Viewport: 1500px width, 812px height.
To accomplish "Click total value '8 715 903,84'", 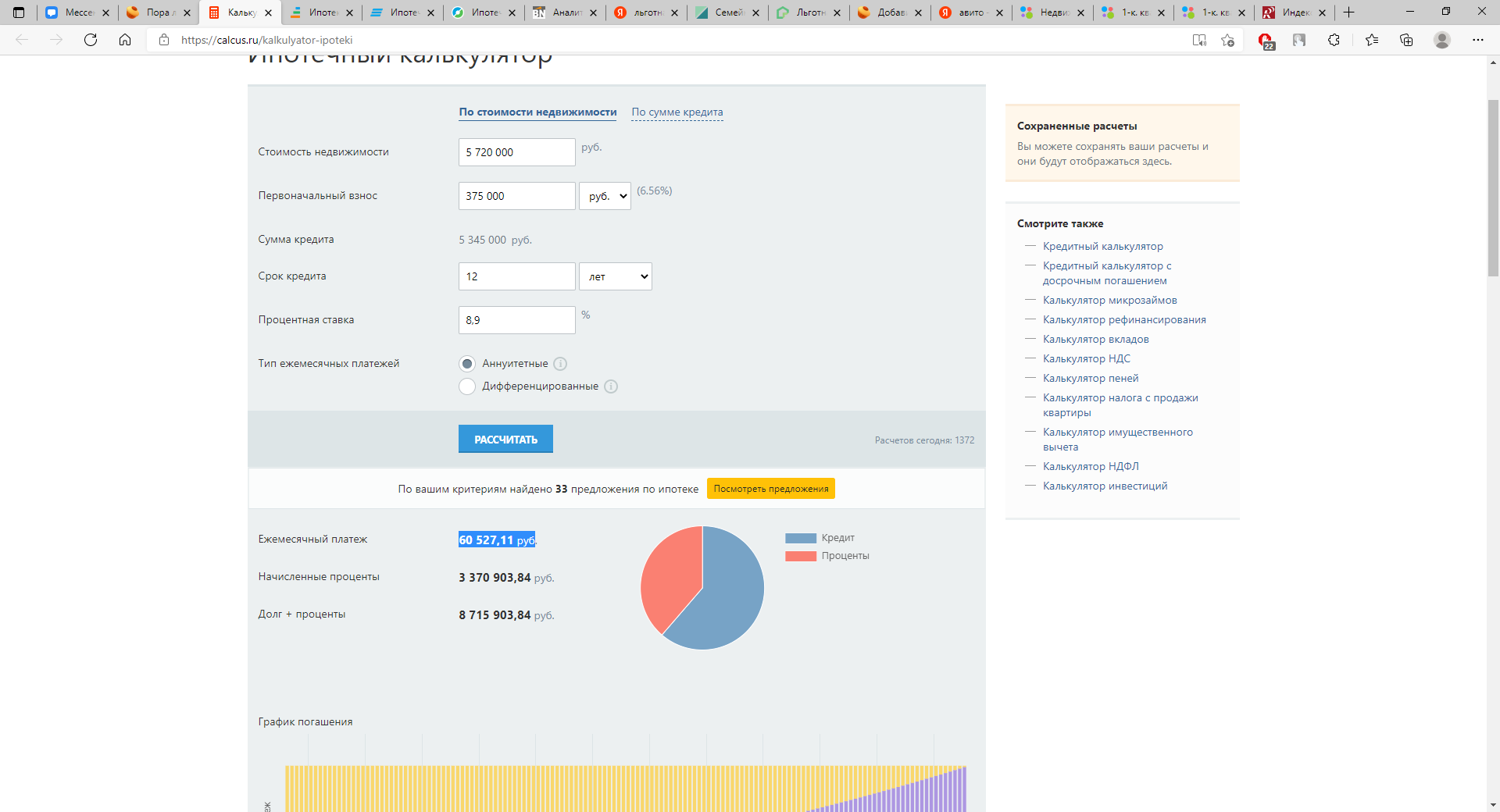I will point(495,615).
